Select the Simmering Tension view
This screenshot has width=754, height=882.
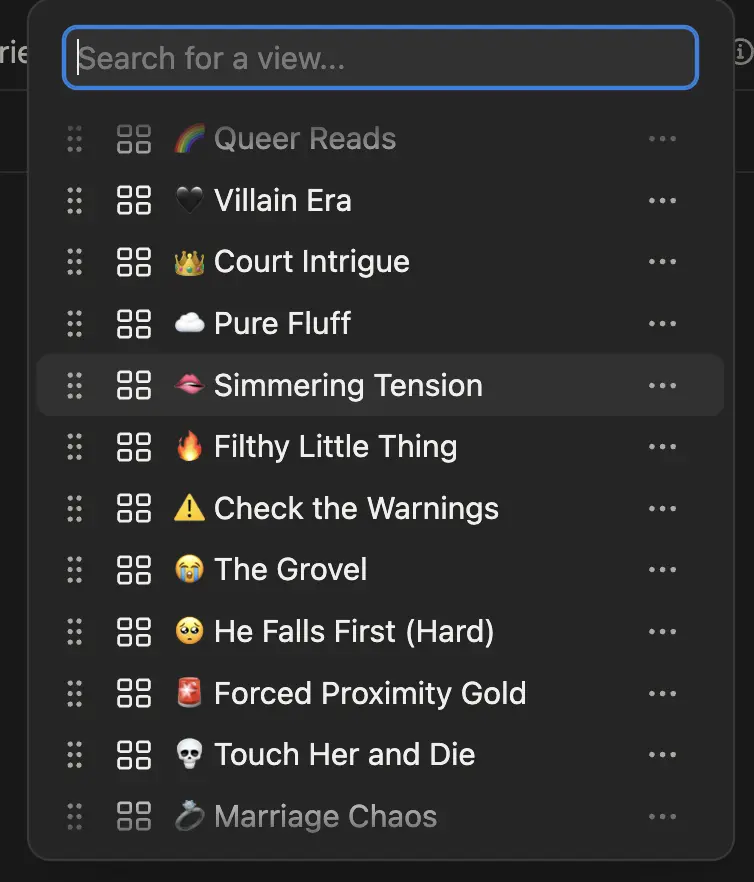point(347,385)
